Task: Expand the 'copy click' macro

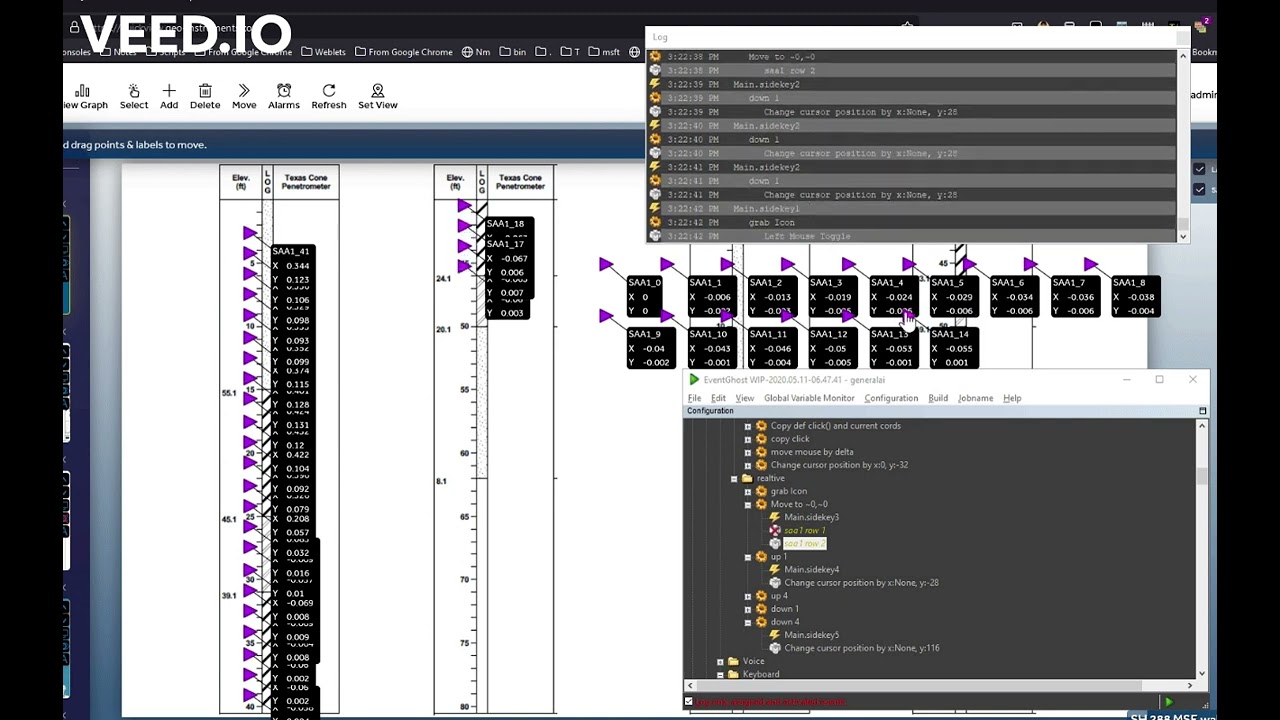Action: (x=747, y=439)
